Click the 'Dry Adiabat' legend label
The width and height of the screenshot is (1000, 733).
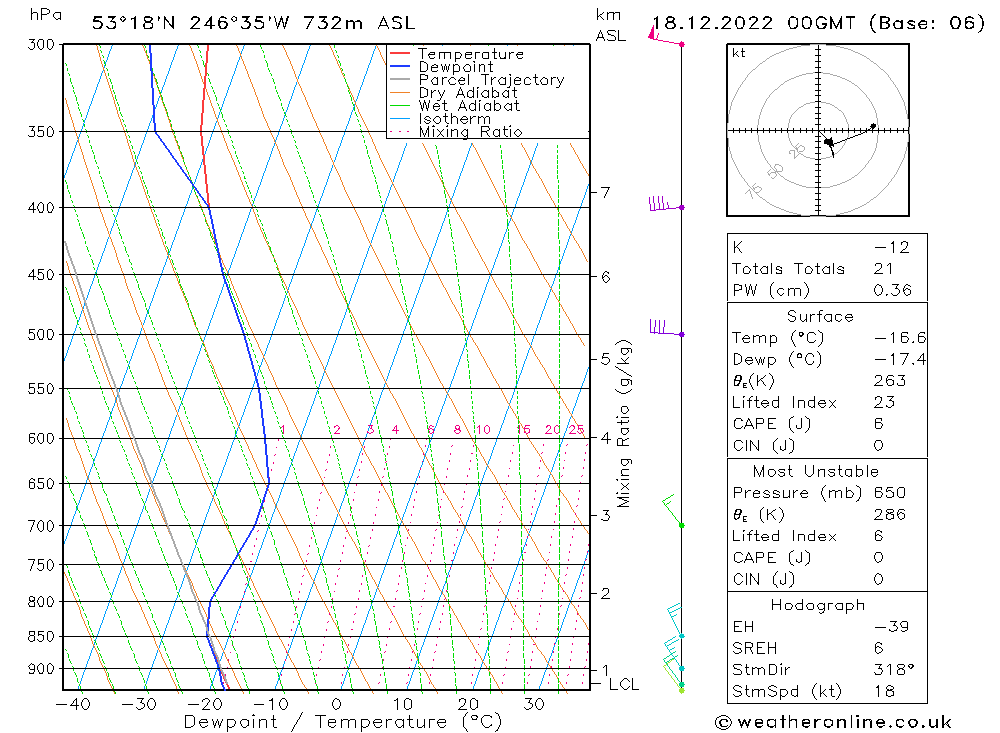pyautogui.click(x=468, y=93)
